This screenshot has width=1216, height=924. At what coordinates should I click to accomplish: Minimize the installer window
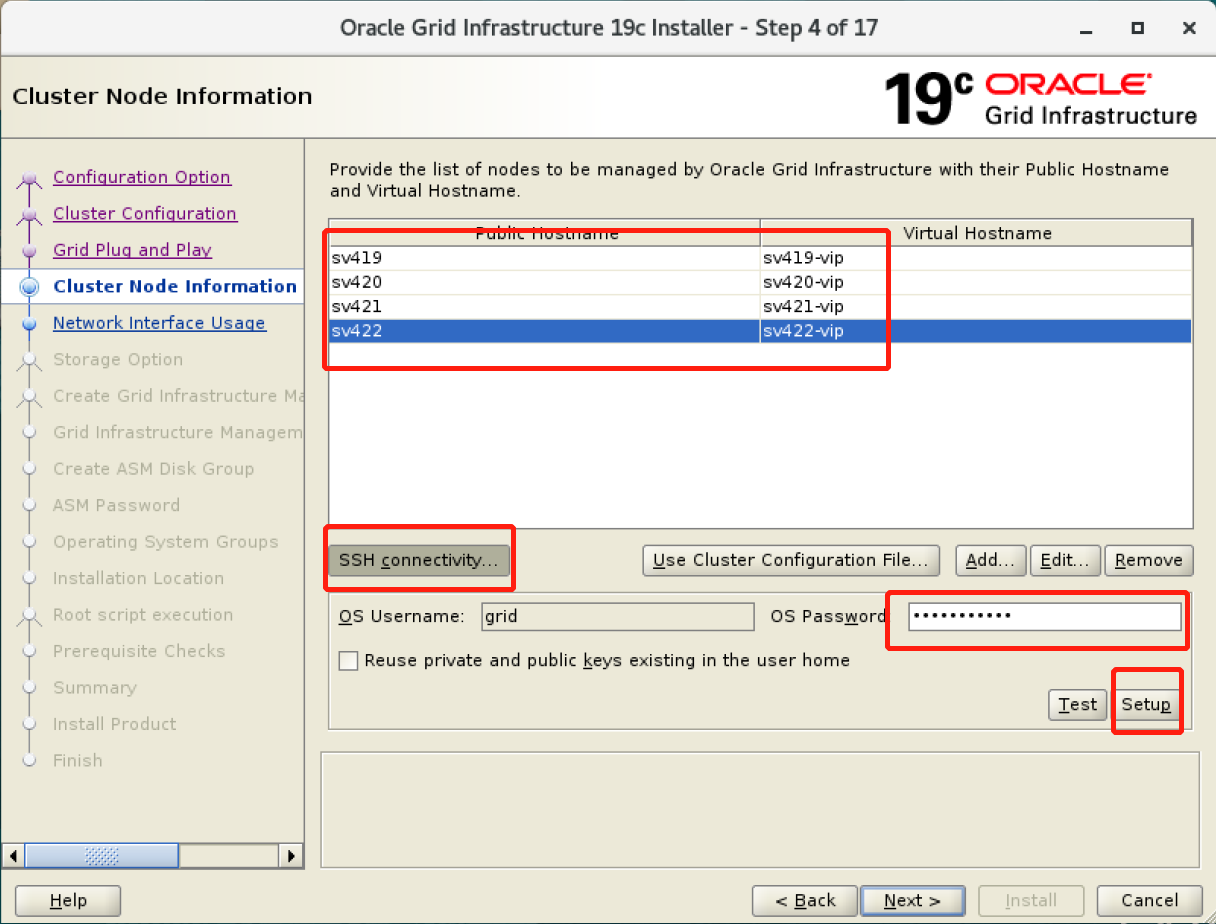(x=1084, y=28)
